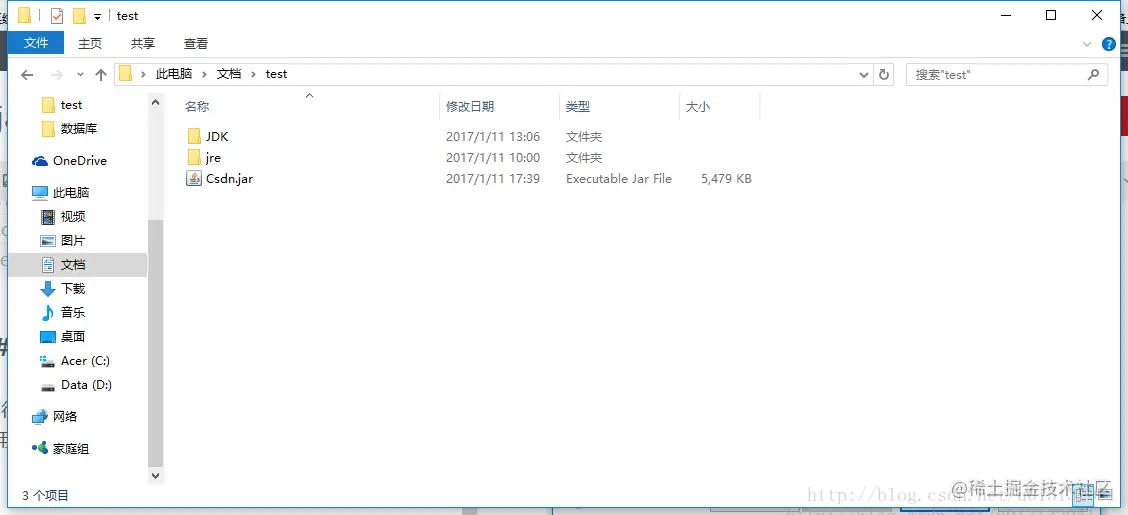Open OneDrive in the navigation pane
Screen dimensions: 1128x515
[80, 160]
